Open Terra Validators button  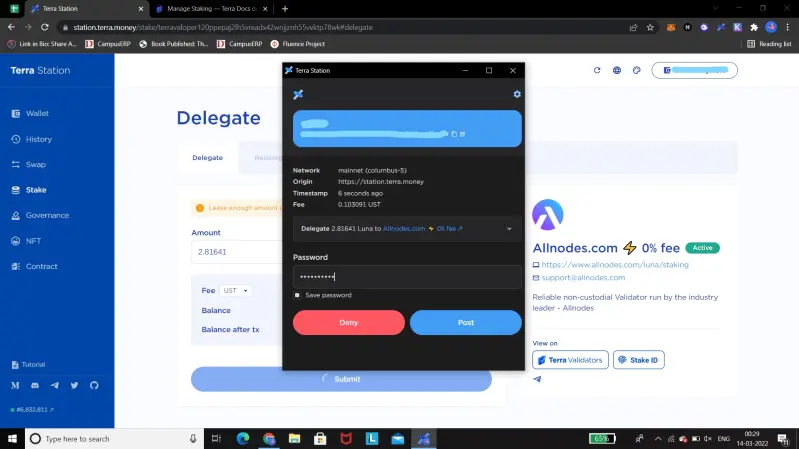click(x=570, y=360)
